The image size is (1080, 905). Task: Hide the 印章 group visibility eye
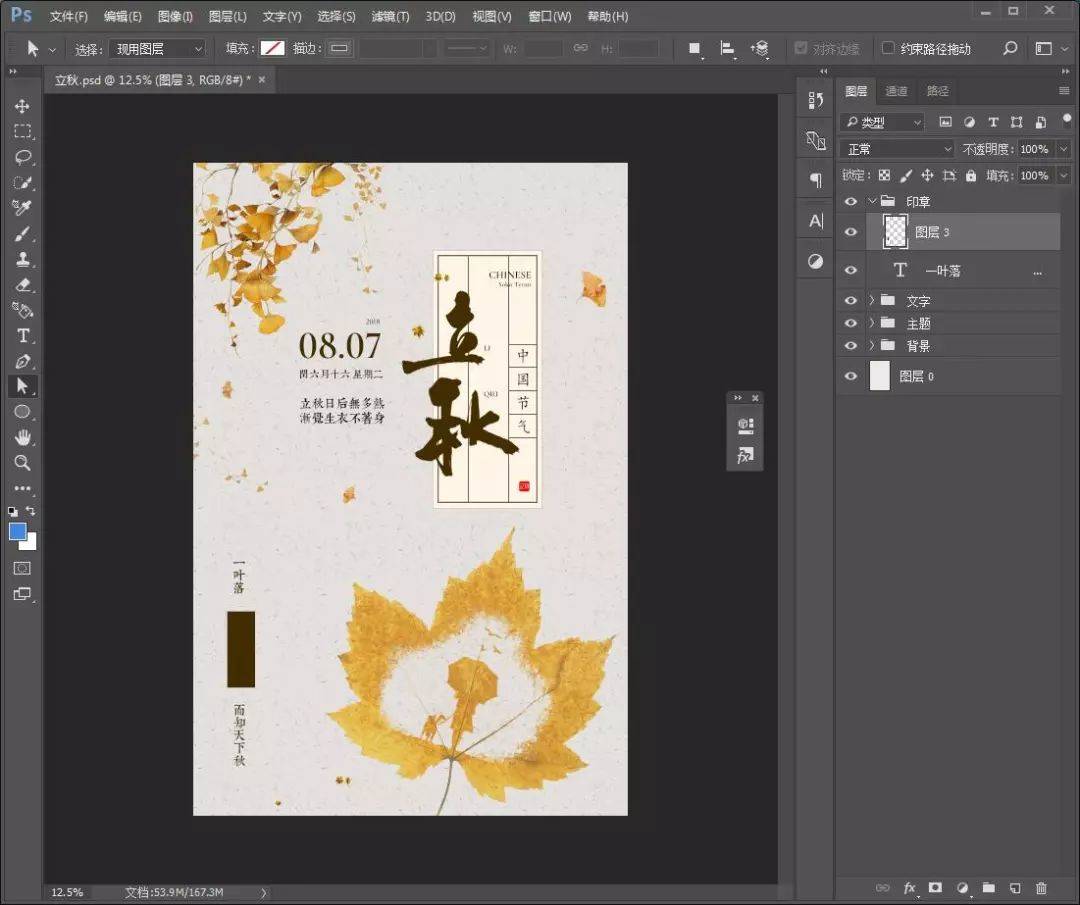851,201
